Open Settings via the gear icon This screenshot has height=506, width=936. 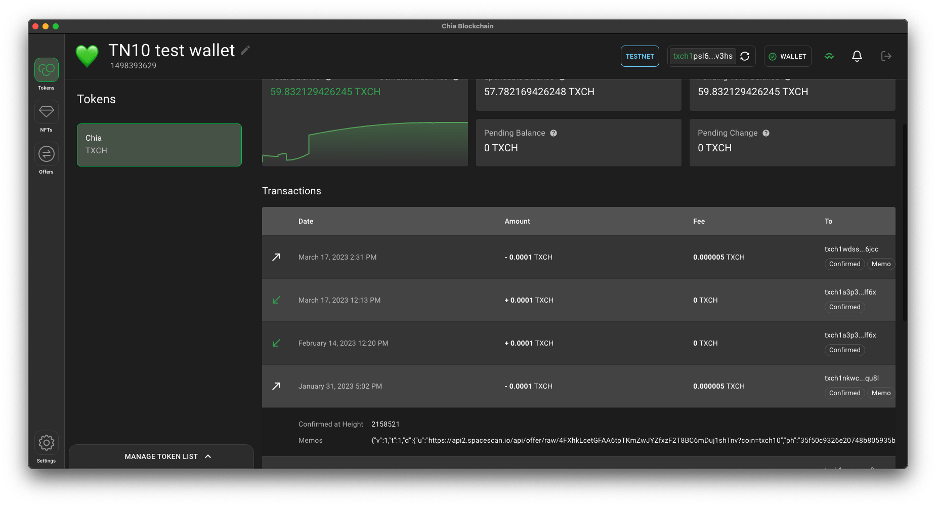click(46, 443)
